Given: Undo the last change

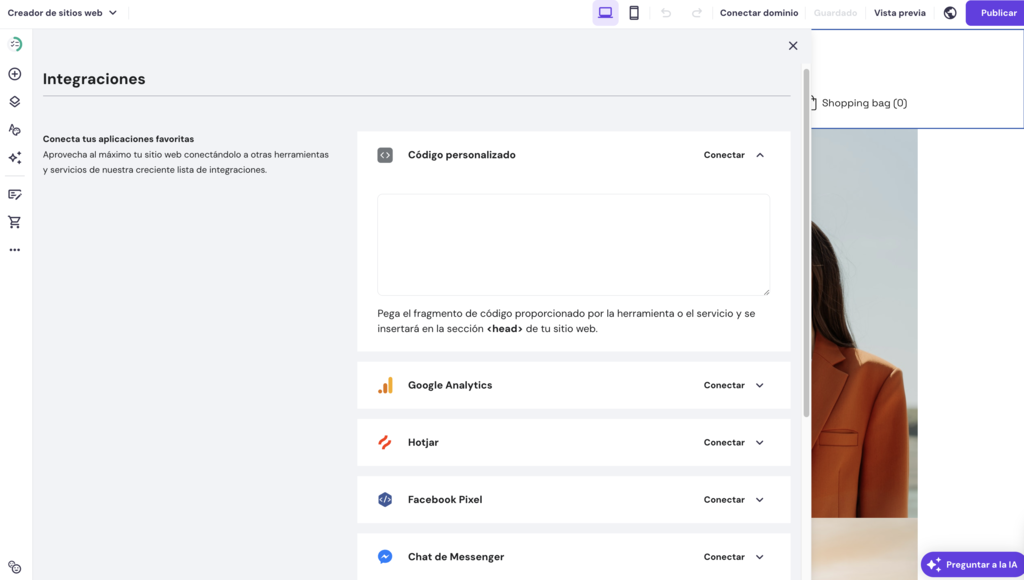Looking at the screenshot, I should [665, 13].
